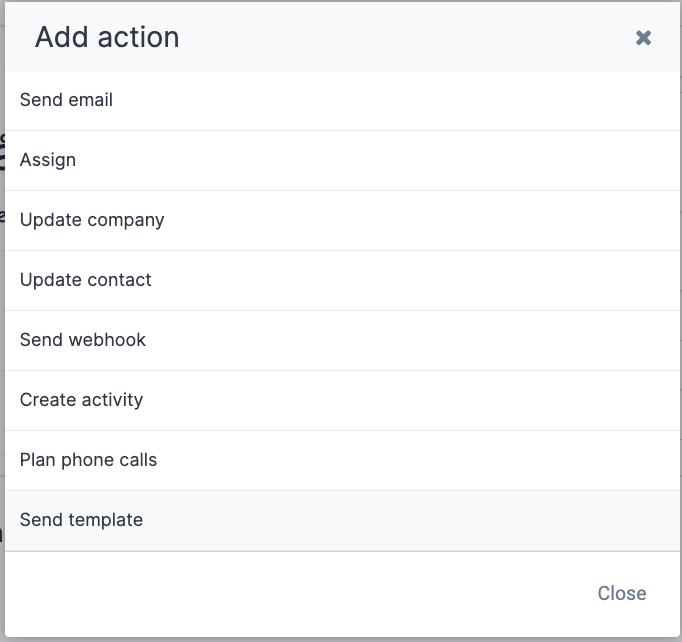Select the Send template action
This screenshot has width=682, height=642.
[342, 521]
